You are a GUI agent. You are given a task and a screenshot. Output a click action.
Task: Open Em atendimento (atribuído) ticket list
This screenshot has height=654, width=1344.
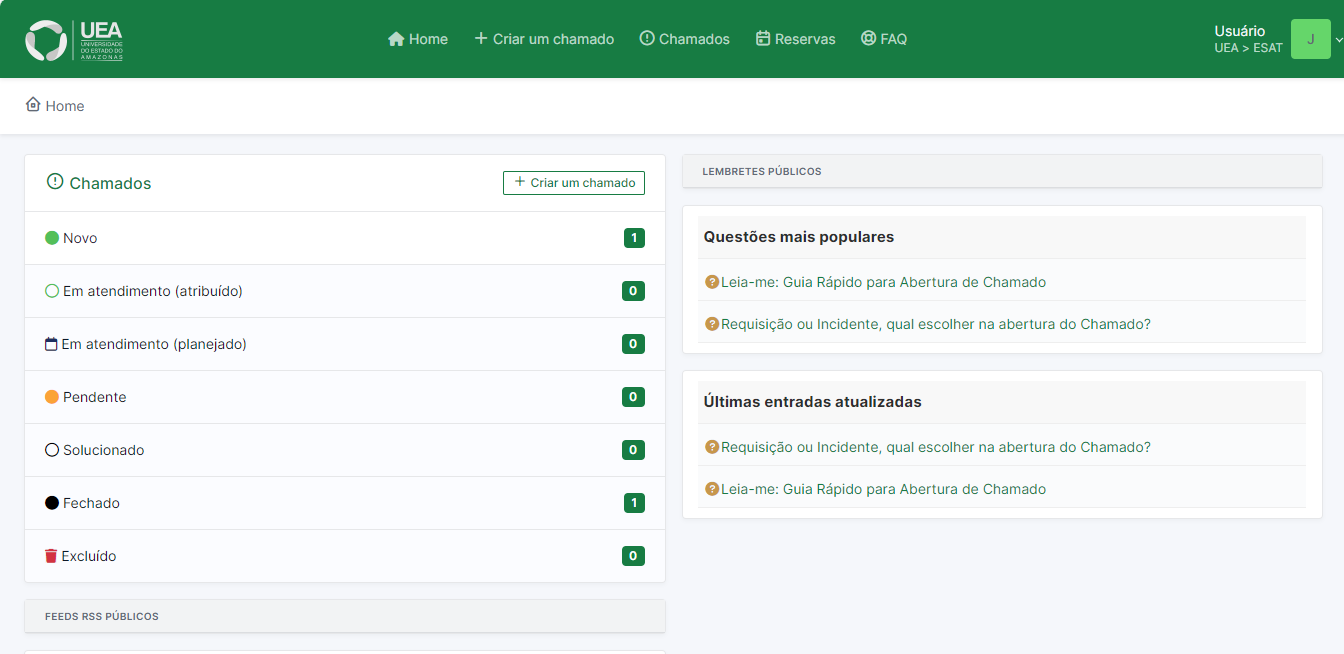point(152,291)
